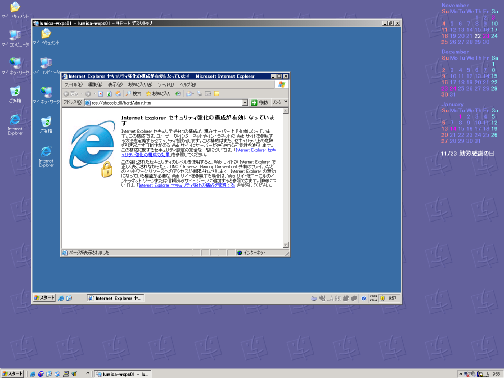Click the yellow folder icon in IE toolbar
This screenshot has height=378, width=504.
click(216, 94)
